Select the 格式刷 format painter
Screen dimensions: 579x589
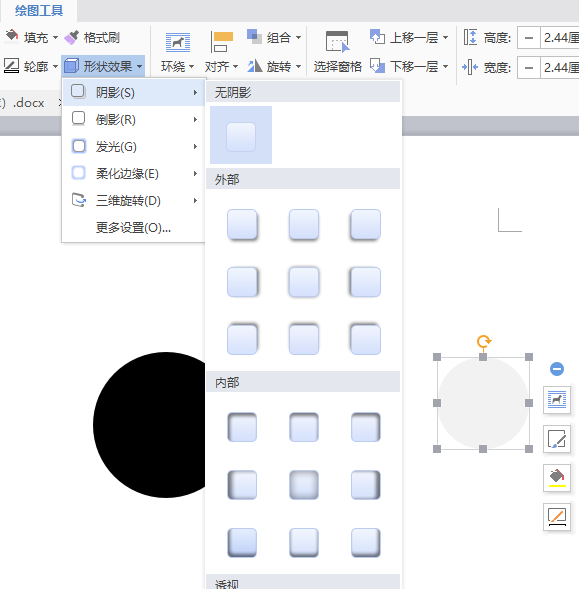point(92,37)
